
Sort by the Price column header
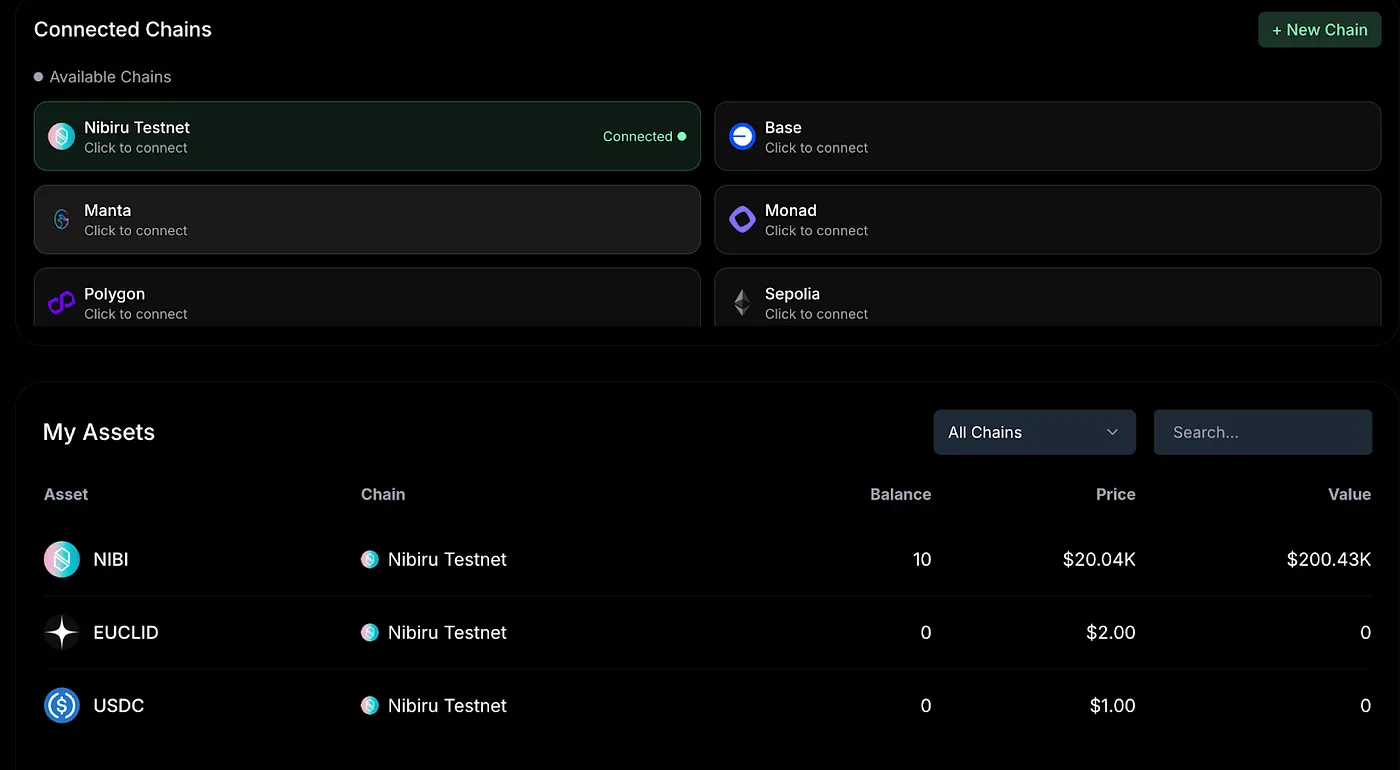tap(1115, 494)
